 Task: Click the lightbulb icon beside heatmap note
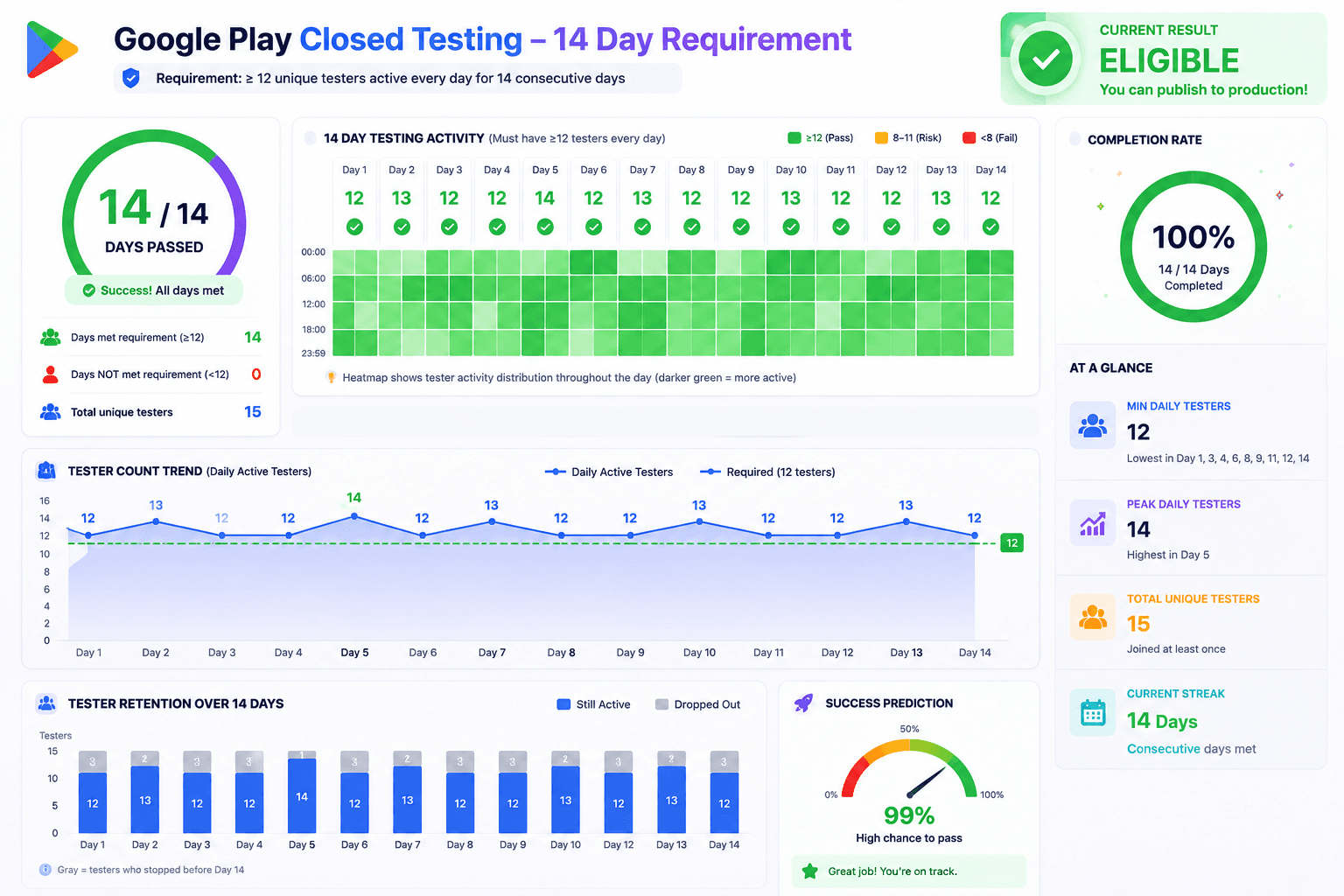point(331,378)
